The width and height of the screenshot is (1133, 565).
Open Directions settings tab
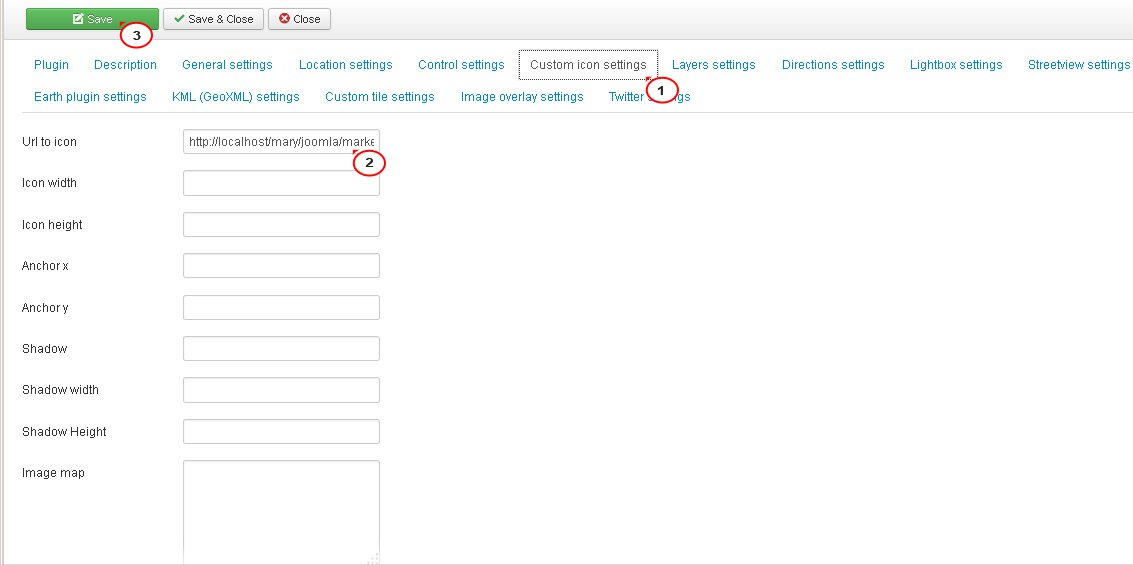(832, 64)
